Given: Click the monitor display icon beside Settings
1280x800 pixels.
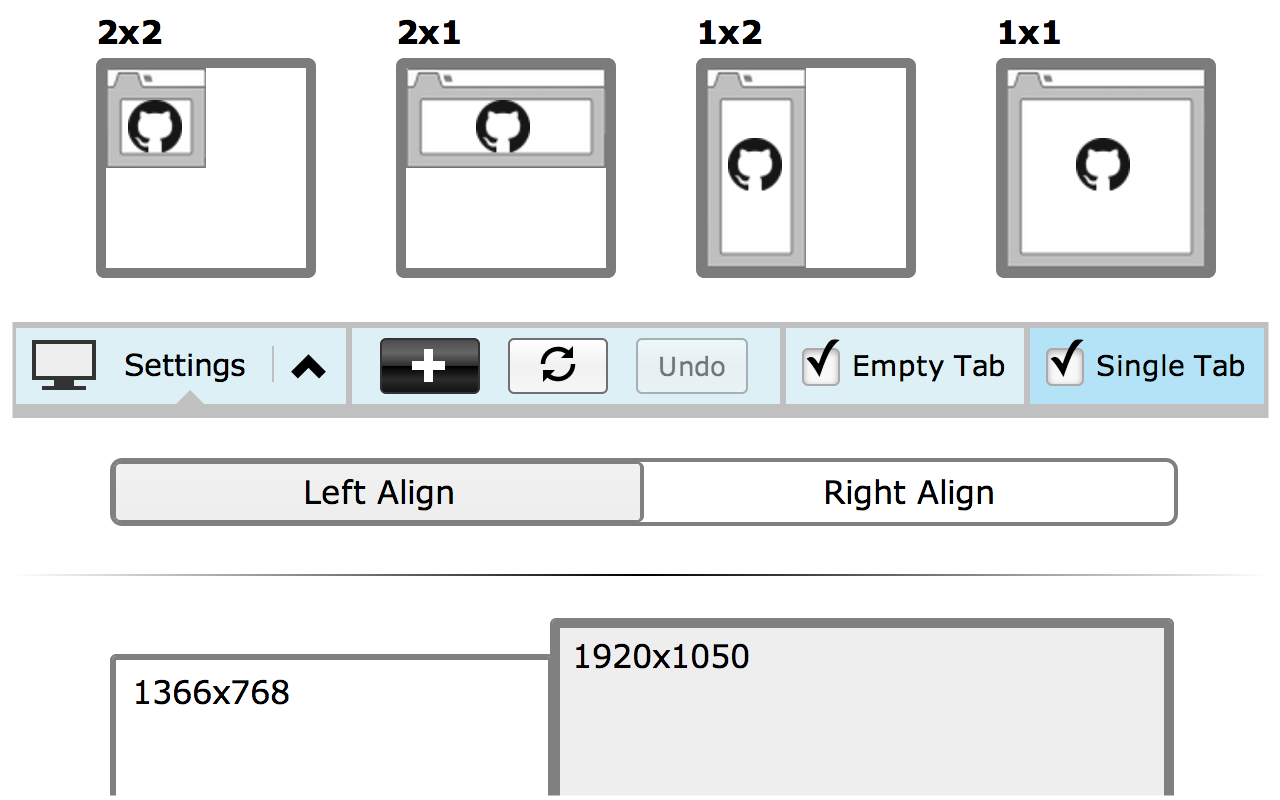Looking at the screenshot, I should pos(62,364).
